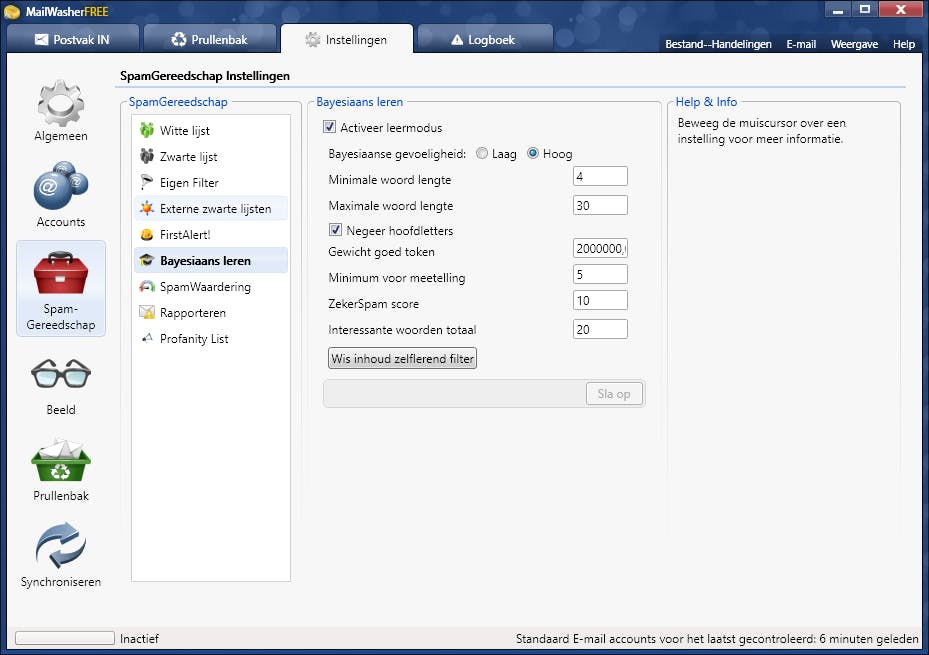Select the Spam-Gereedschap toolbox icon
Viewport: 929px width, 655px height.
click(60, 273)
